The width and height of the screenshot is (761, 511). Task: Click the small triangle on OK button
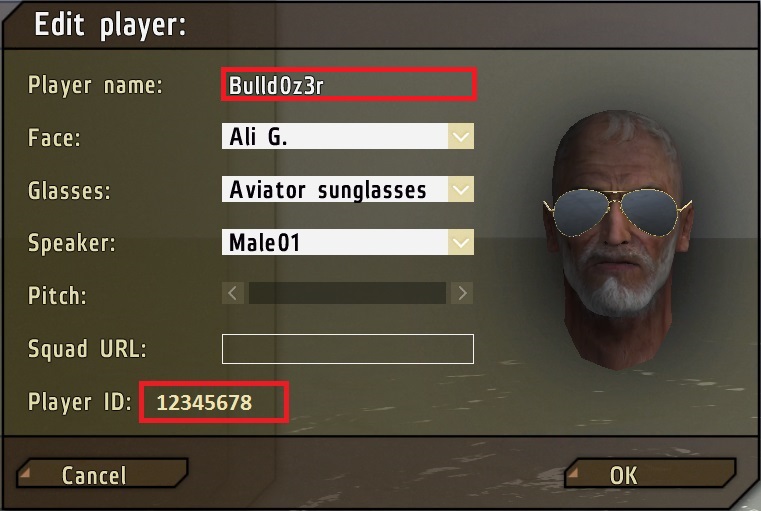point(573,471)
